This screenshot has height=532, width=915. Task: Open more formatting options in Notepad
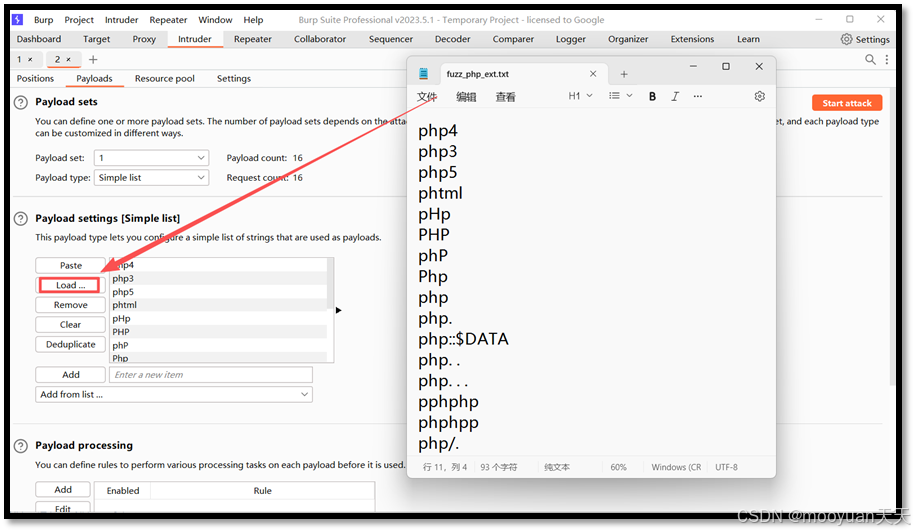pyautogui.click(x=698, y=96)
